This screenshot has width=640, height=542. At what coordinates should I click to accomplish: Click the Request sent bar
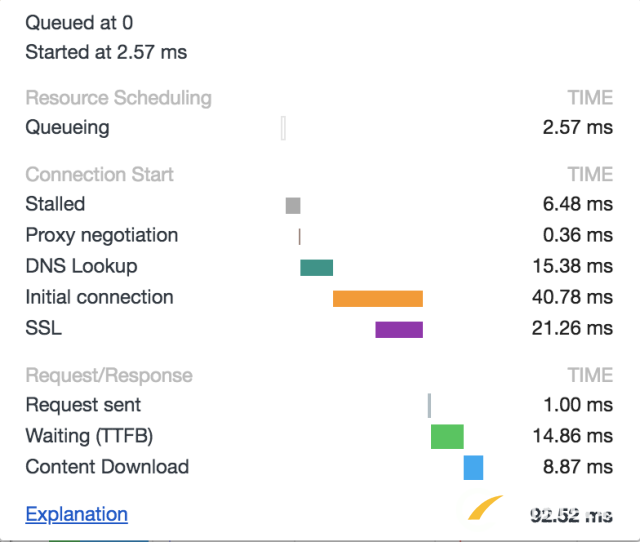pyautogui.click(x=429, y=405)
